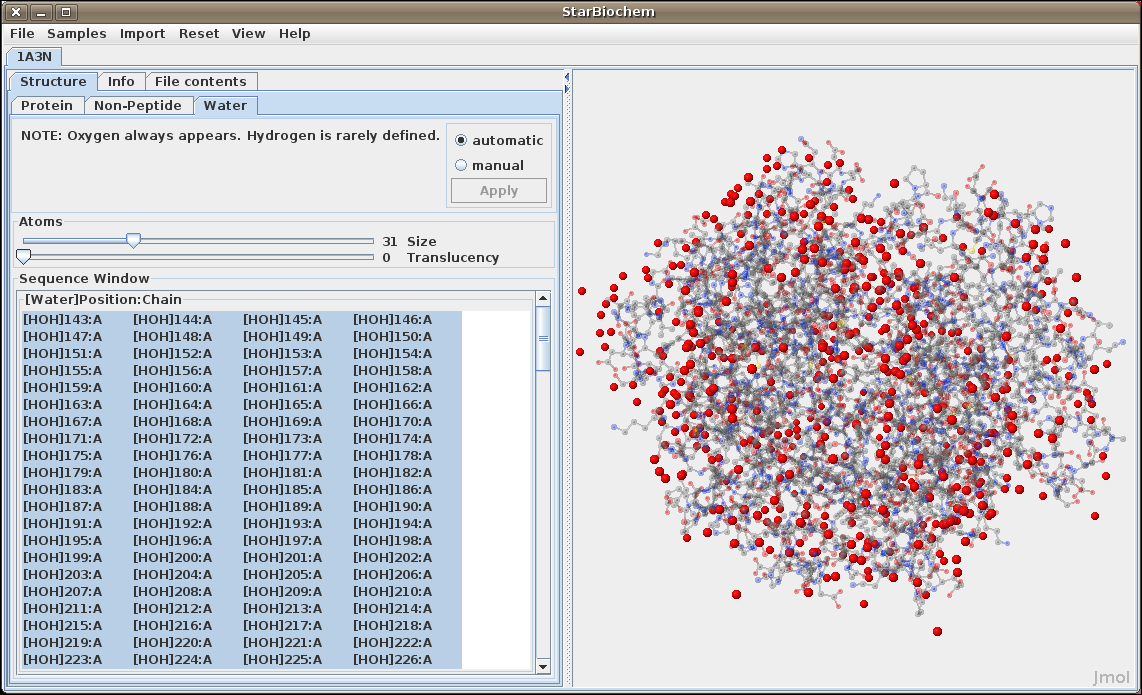The height and width of the screenshot is (695, 1142).
Task: Select water molecule [HOH]217:A
Action: pyautogui.click(x=283, y=626)
